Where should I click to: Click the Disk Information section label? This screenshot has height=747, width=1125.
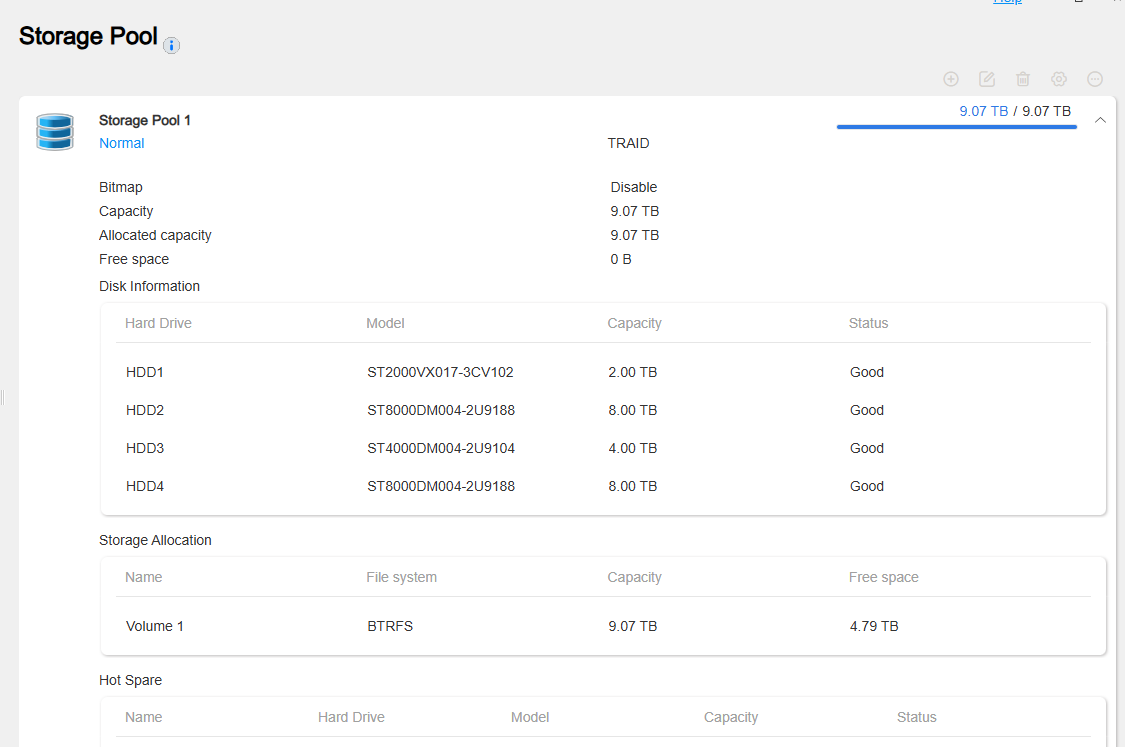pyautogui.click(x=149, y=286)
